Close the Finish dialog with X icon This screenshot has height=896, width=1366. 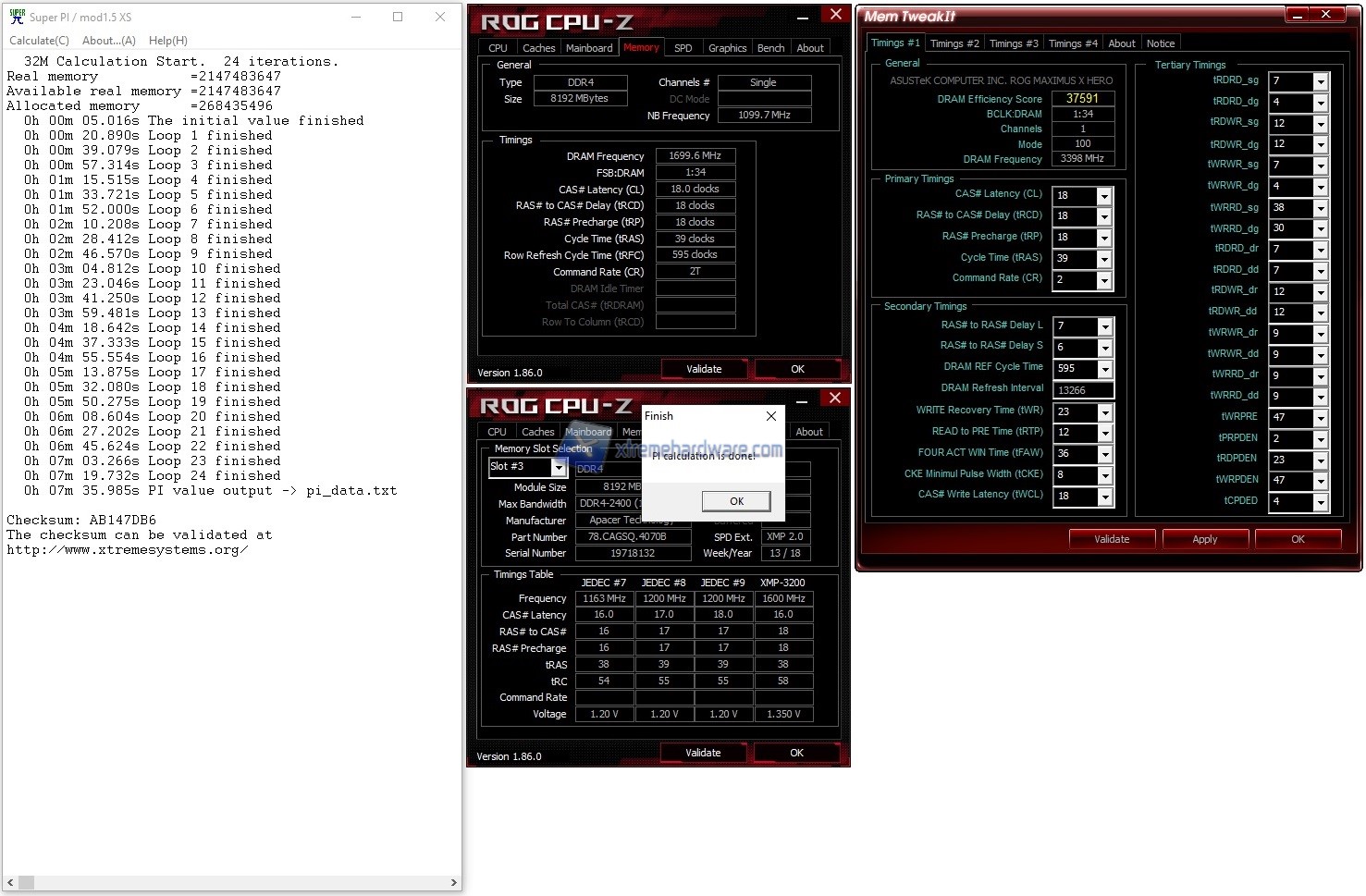(x=771, y=416)
